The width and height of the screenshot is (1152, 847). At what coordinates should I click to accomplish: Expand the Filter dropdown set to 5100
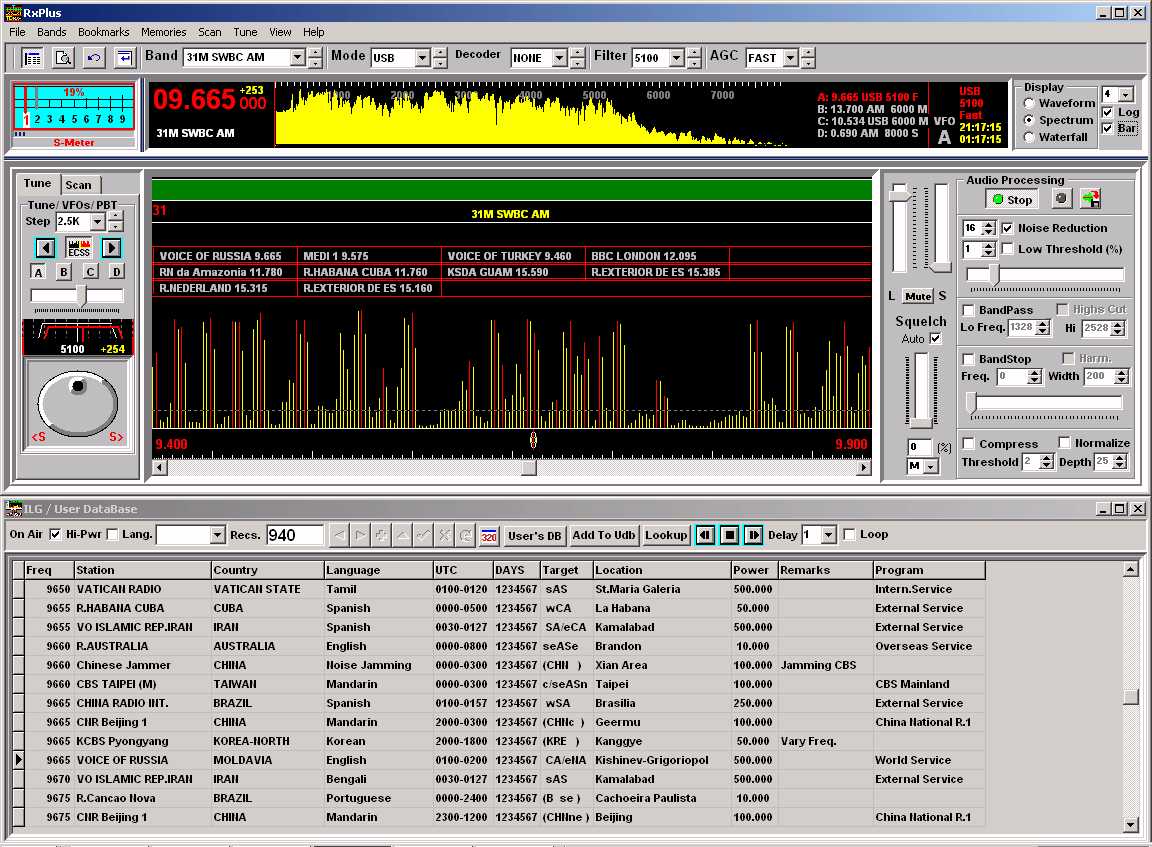coord(677,58)
